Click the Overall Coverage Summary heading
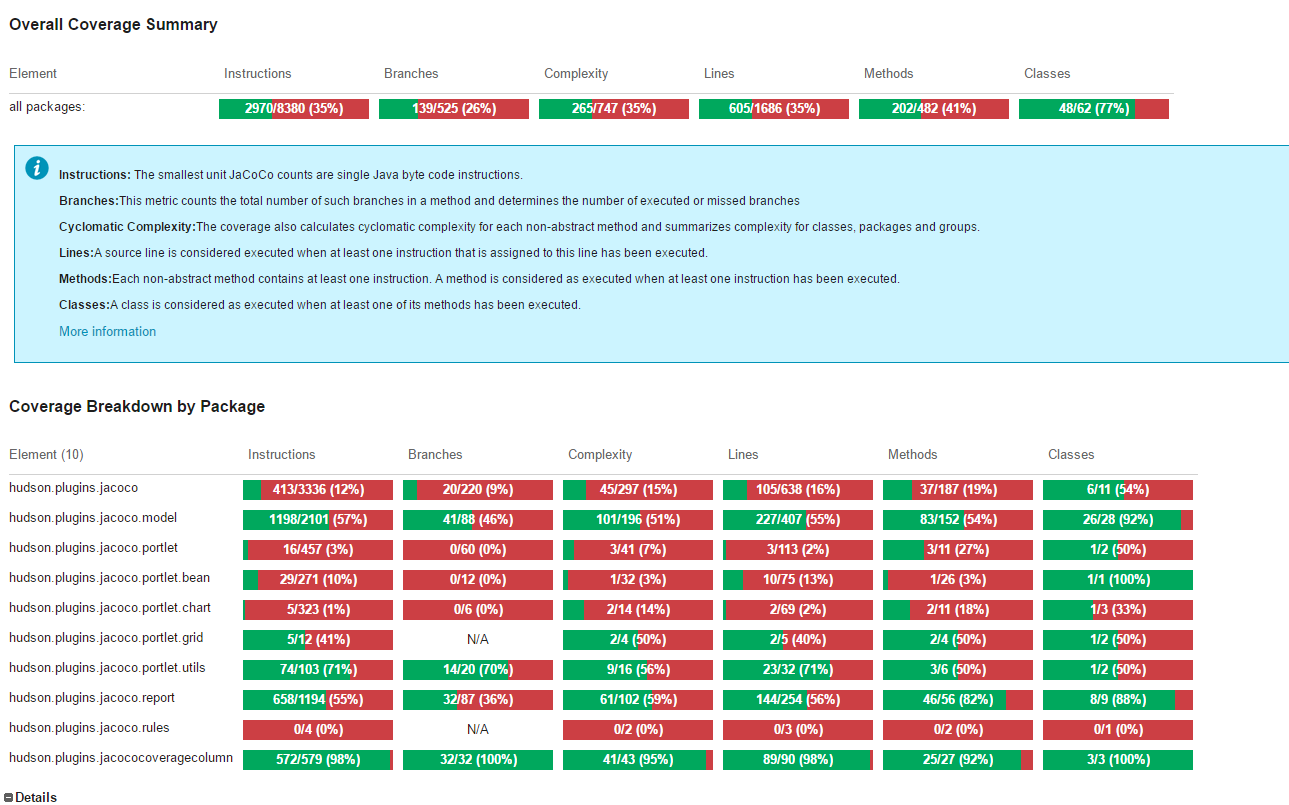This screenshot has width=1289, height=805. [113, 24]
